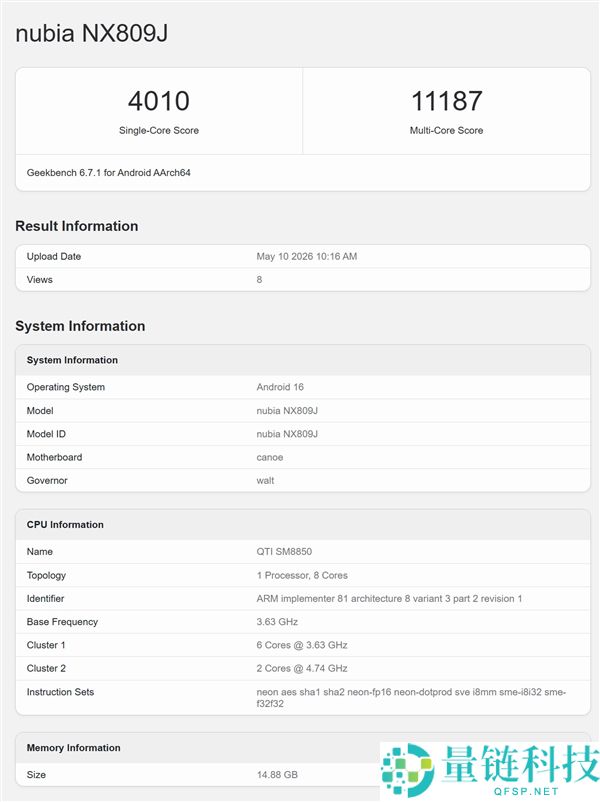Click the Views label

point(39,280)
